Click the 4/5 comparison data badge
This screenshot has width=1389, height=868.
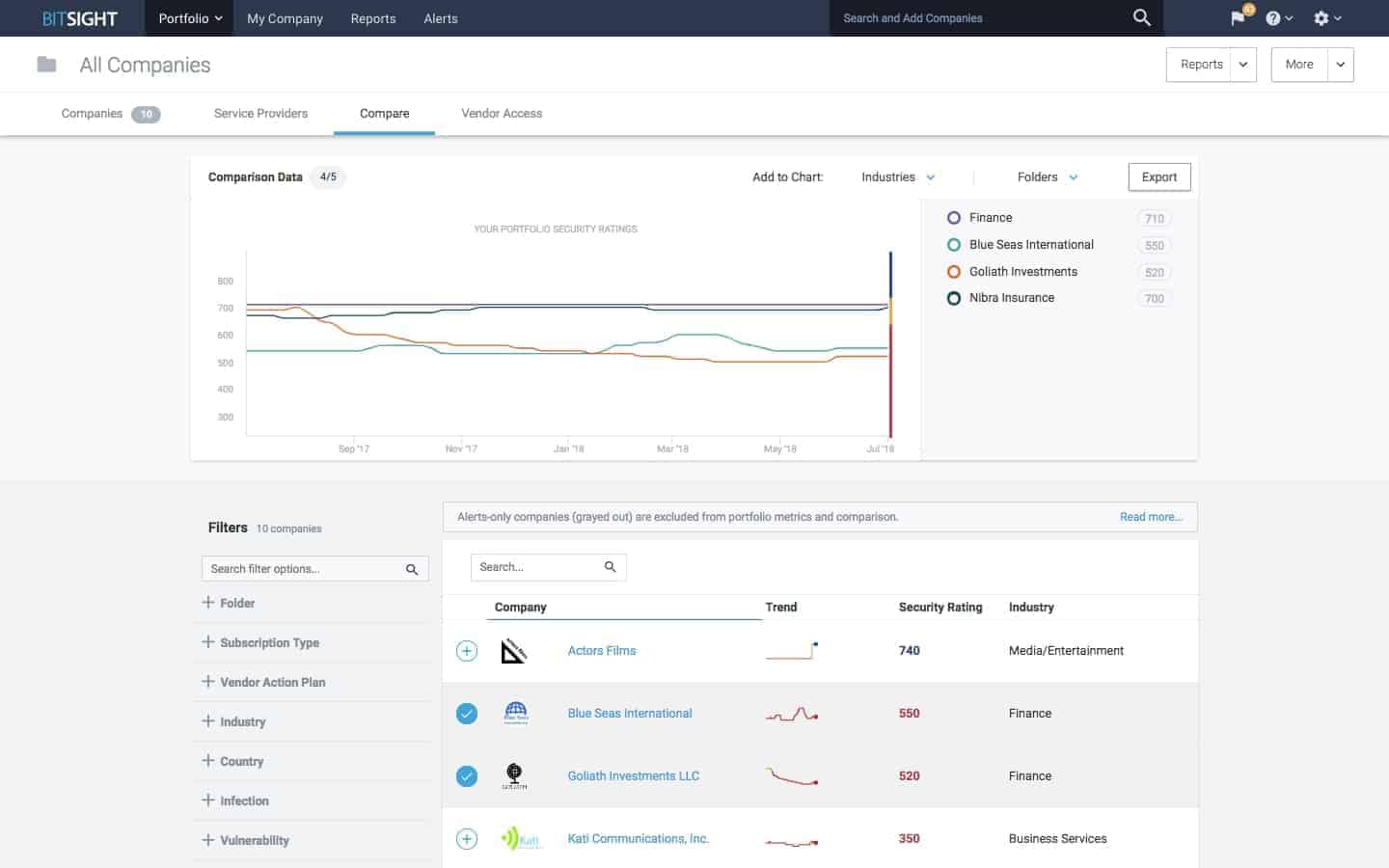point(328,177)
